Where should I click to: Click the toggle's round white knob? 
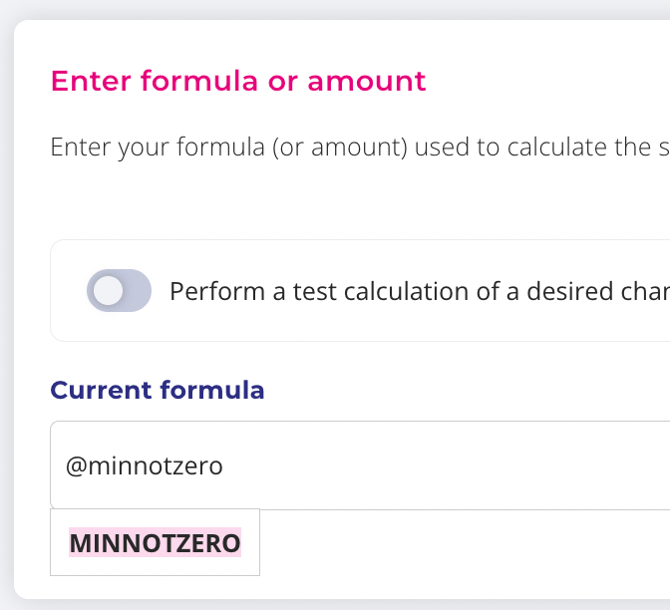click(x=107, y=291)
